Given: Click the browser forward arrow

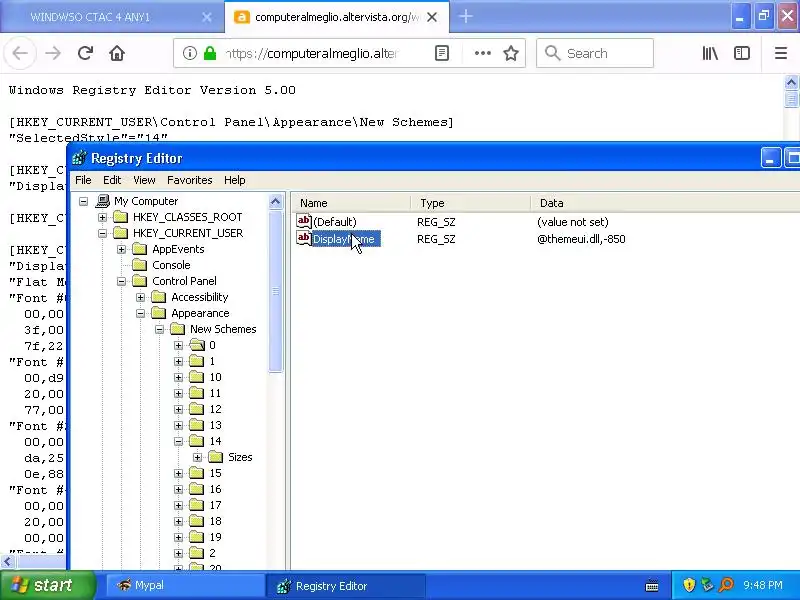Looking at the screenshot, I should [x=53, y=53].
